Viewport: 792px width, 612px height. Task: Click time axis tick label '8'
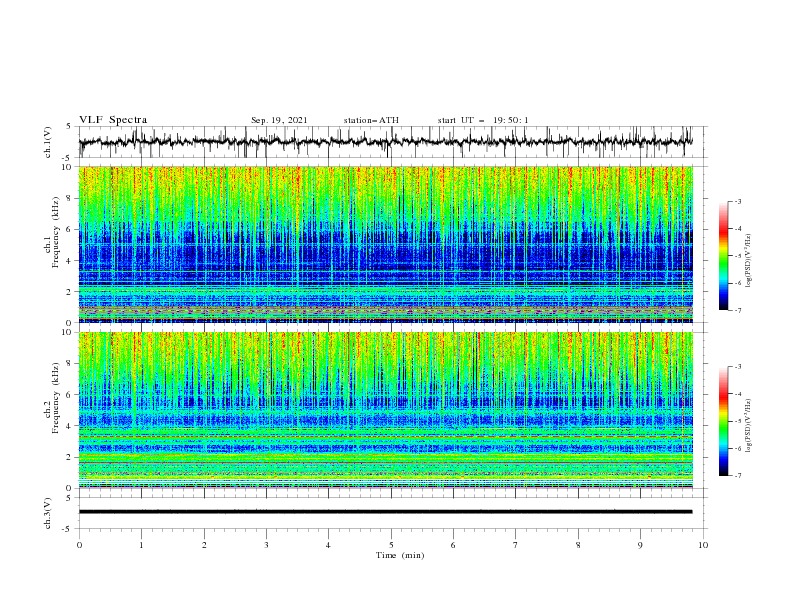pos(578,545)
